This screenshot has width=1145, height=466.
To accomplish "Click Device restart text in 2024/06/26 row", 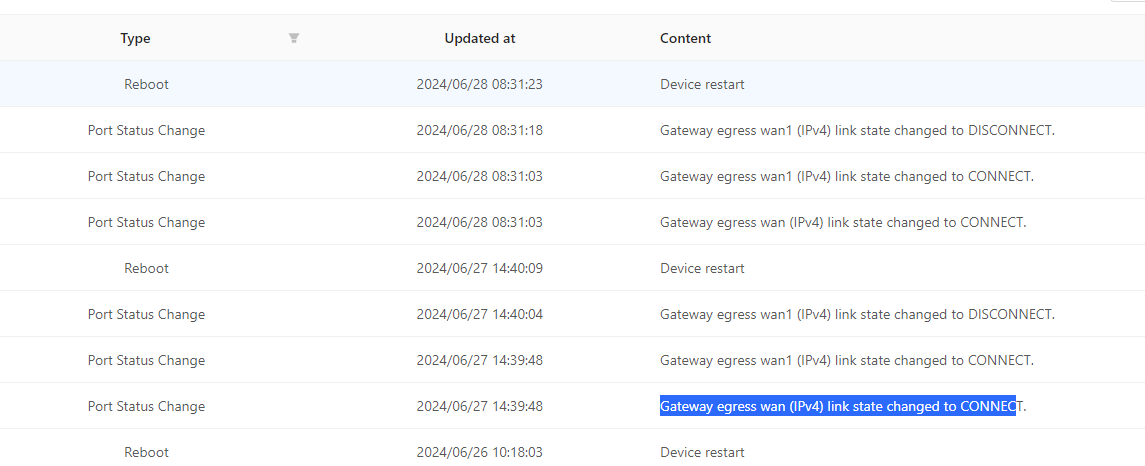I will (x=702, y=452).
